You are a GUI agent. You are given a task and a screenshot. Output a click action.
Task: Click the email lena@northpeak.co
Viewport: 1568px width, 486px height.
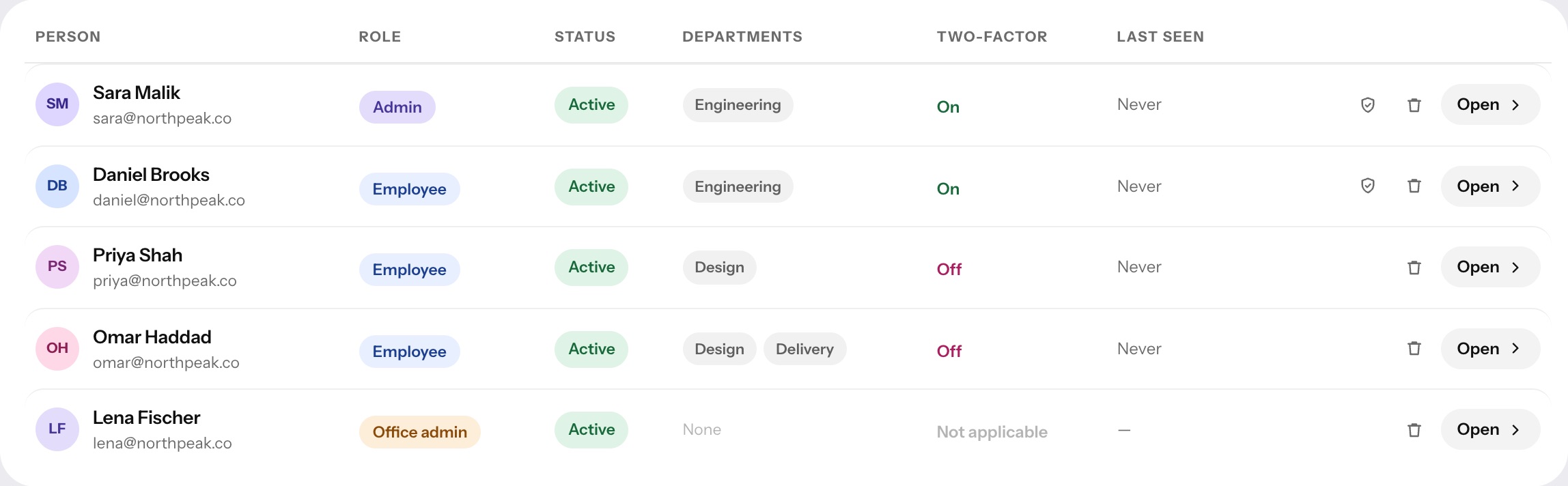[x=163, y=443]
